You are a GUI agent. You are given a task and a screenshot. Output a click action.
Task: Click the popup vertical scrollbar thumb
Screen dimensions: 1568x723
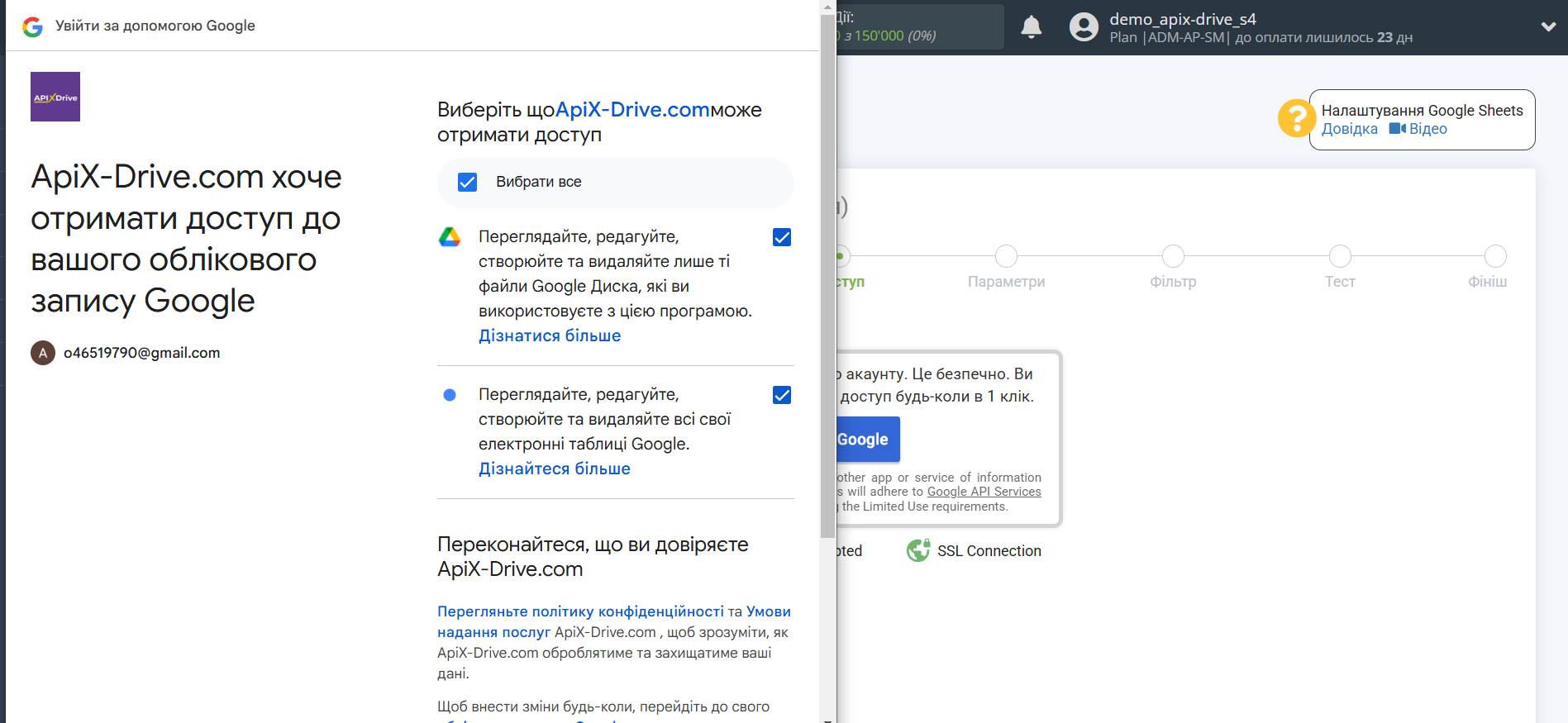(827, 277)
